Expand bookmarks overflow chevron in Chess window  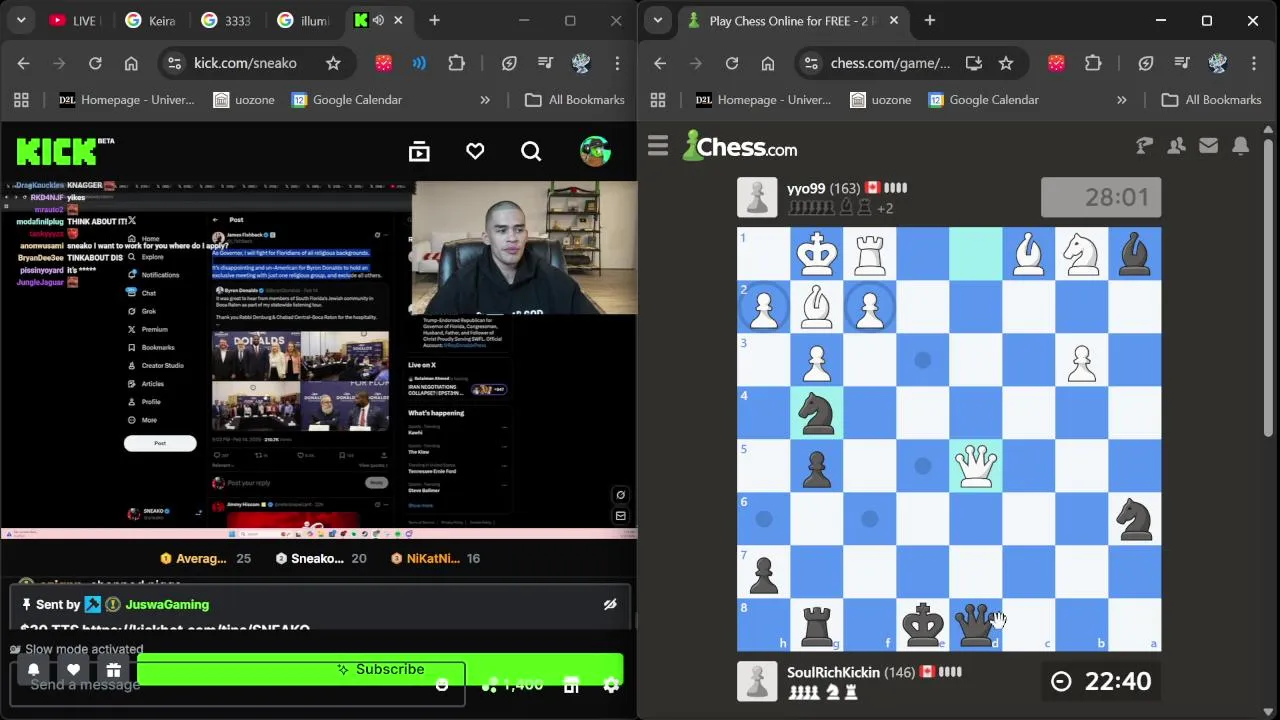click(1121, 100)
